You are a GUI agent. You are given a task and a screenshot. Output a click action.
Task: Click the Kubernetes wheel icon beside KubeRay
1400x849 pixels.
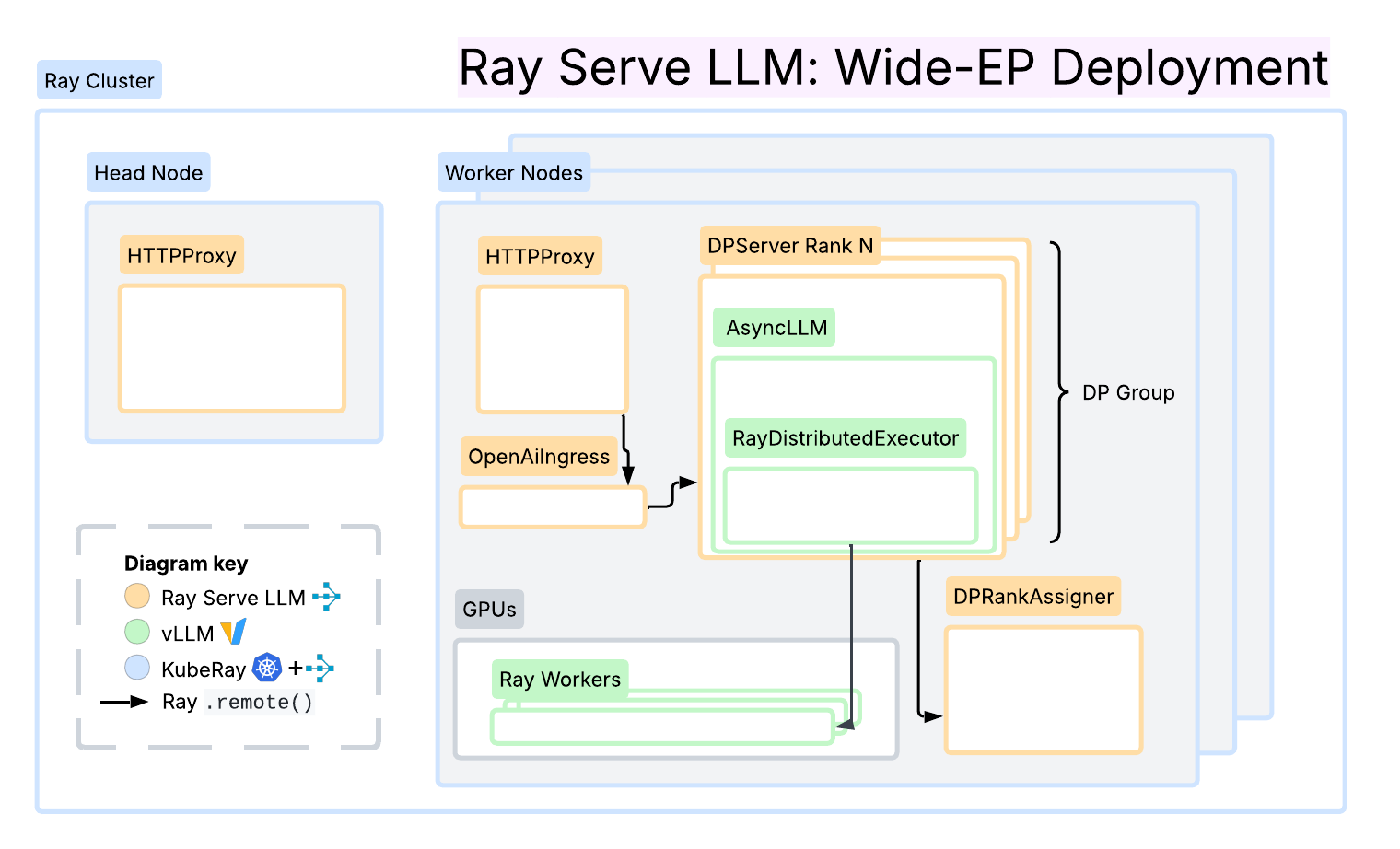(x=267, y=668)
